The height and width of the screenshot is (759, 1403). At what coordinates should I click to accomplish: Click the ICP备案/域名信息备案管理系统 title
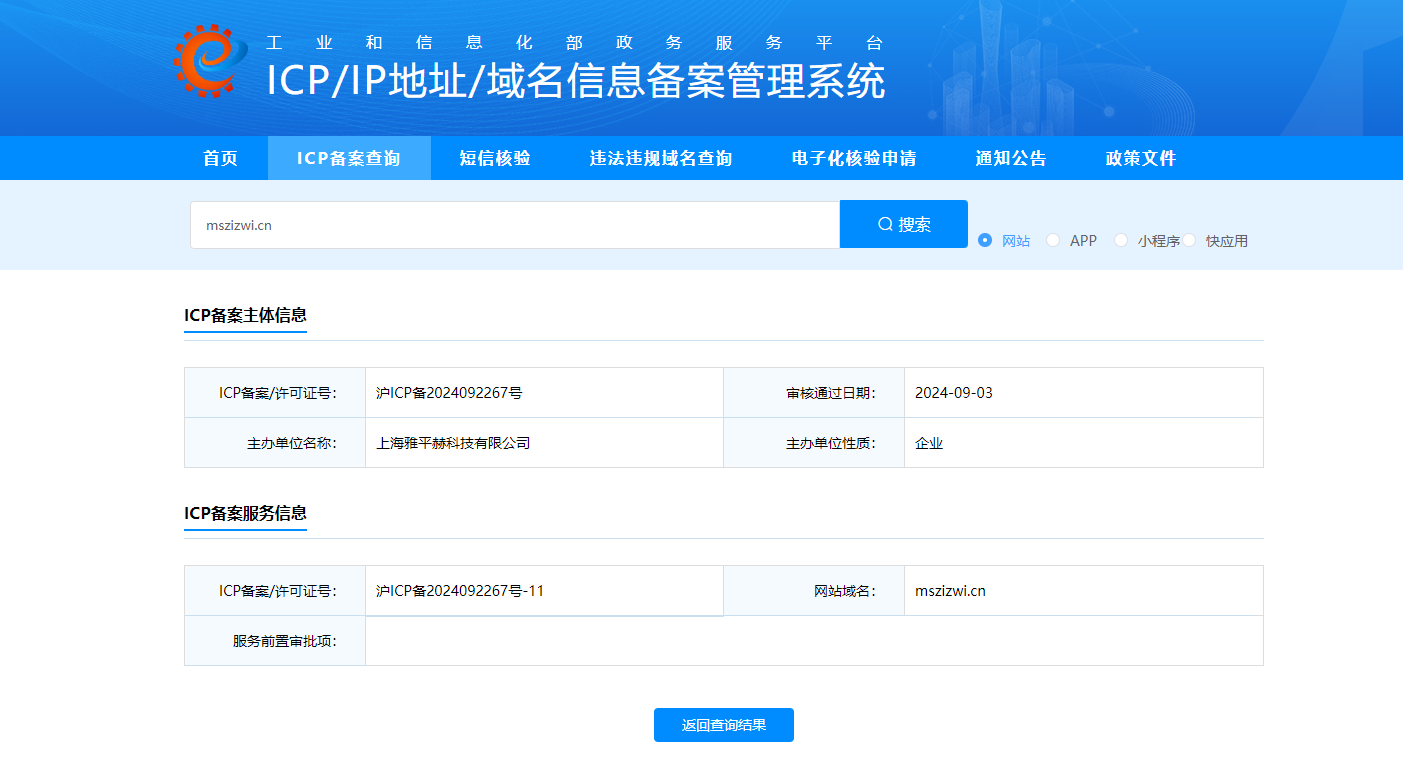576,81
